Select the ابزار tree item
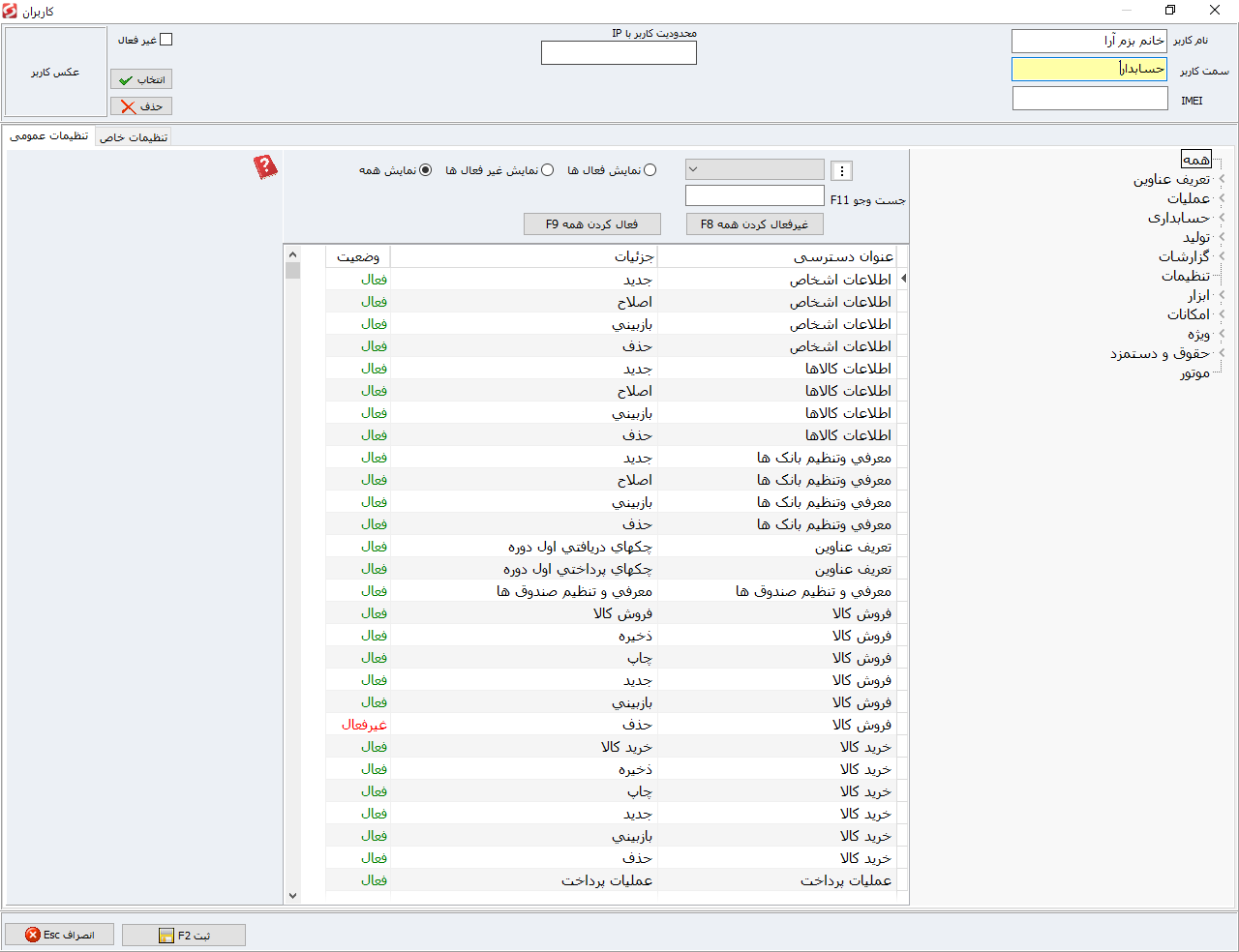Image resolution: width=1239 pixels, height=952 pixels. (1198, 295)
